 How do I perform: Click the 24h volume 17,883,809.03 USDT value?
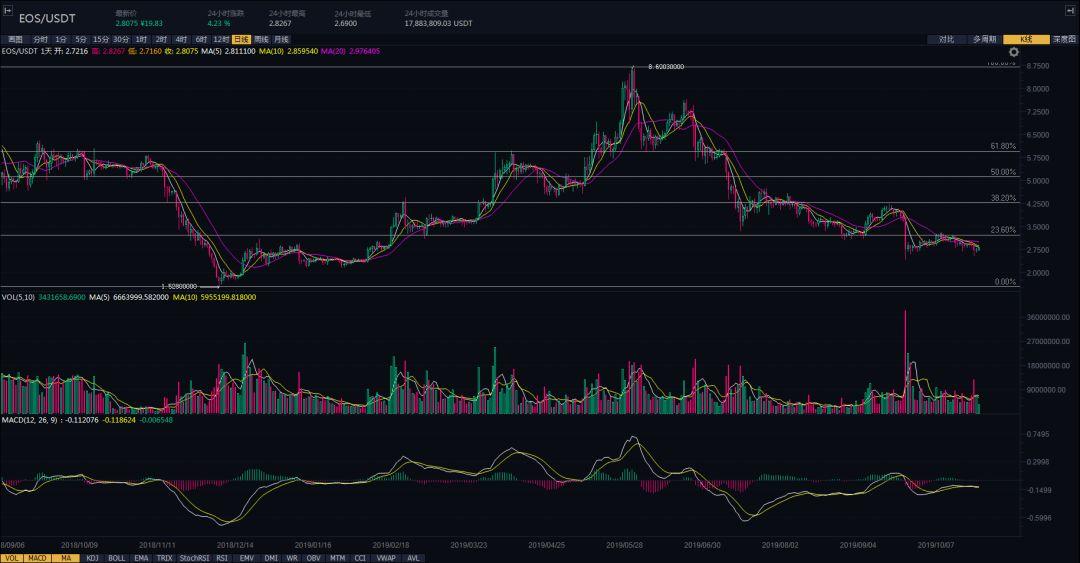point(438,23)
